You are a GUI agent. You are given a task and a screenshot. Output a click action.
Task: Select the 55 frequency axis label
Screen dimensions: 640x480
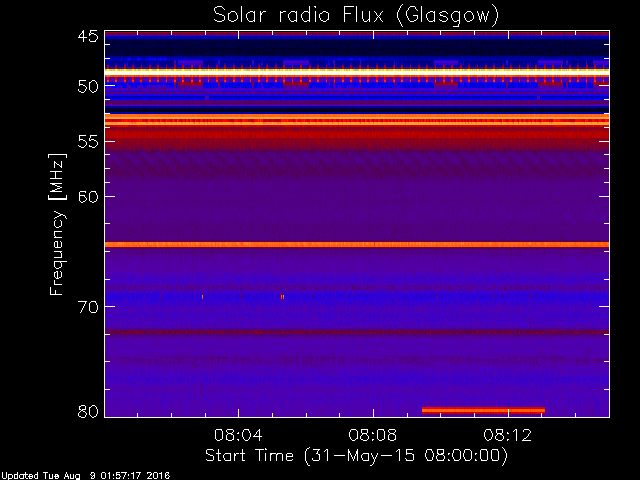88,142
